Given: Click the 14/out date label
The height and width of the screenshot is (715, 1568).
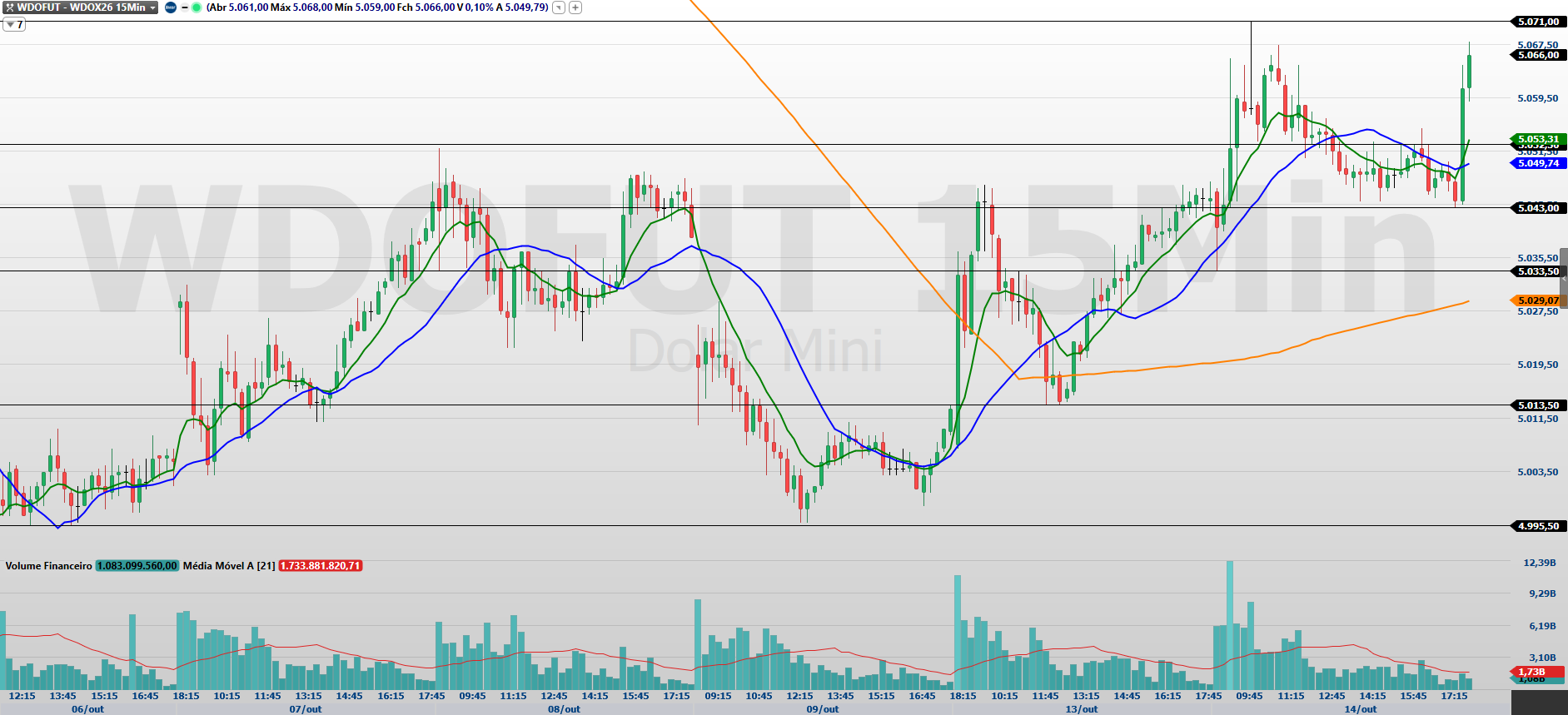Looking at the screenshot, I should point(1361,709).
